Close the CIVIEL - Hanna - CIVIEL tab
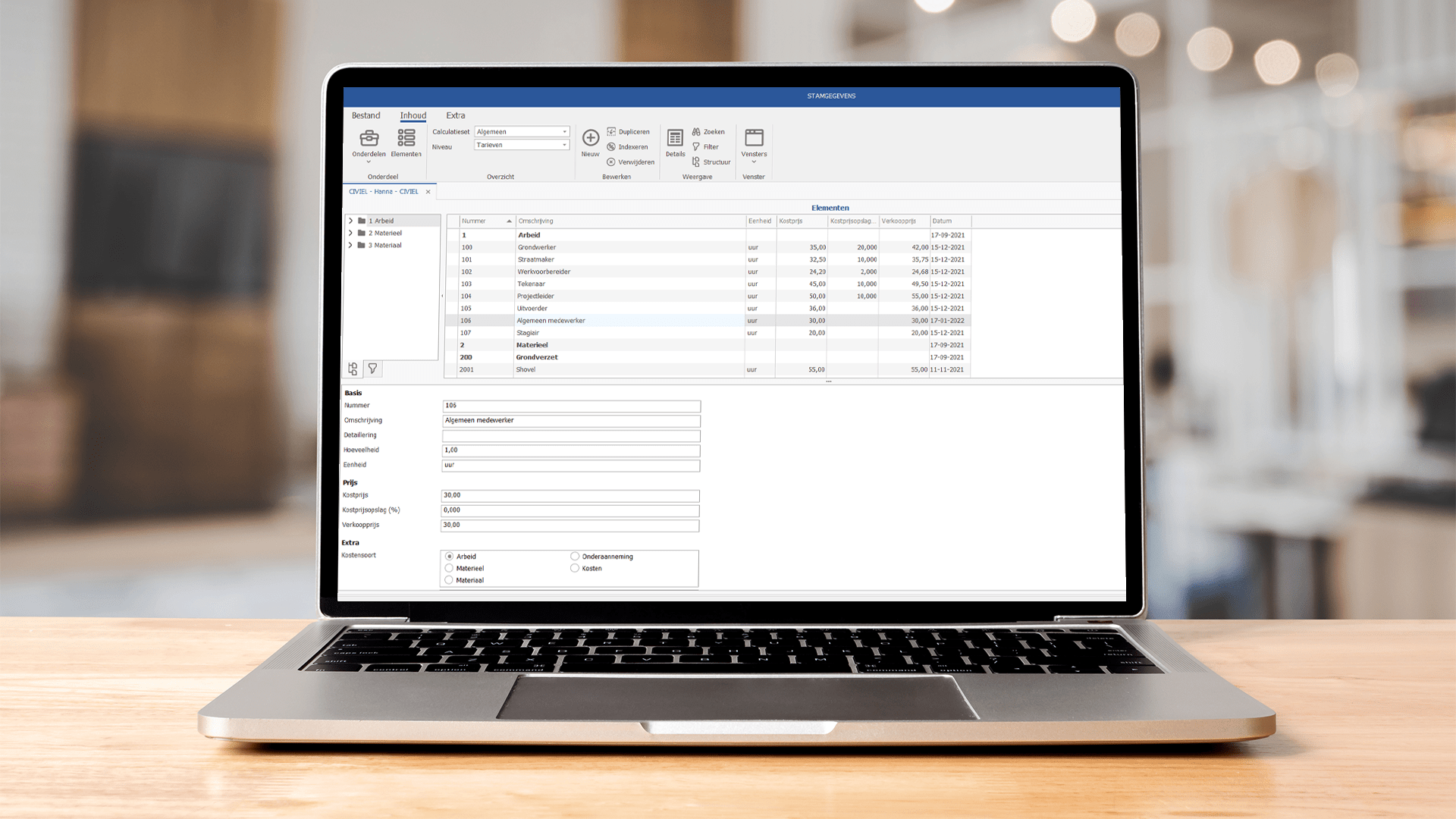Viewport: 1456px width, 819px height. 428,192
